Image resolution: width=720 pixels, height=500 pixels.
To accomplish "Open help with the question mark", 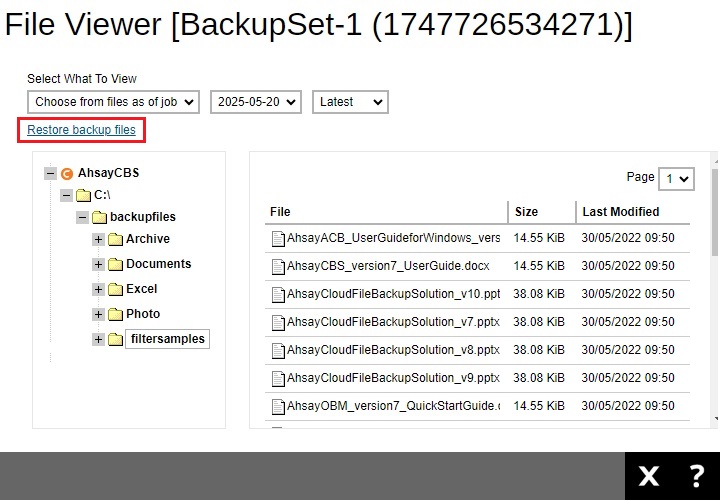I will 697,476.
